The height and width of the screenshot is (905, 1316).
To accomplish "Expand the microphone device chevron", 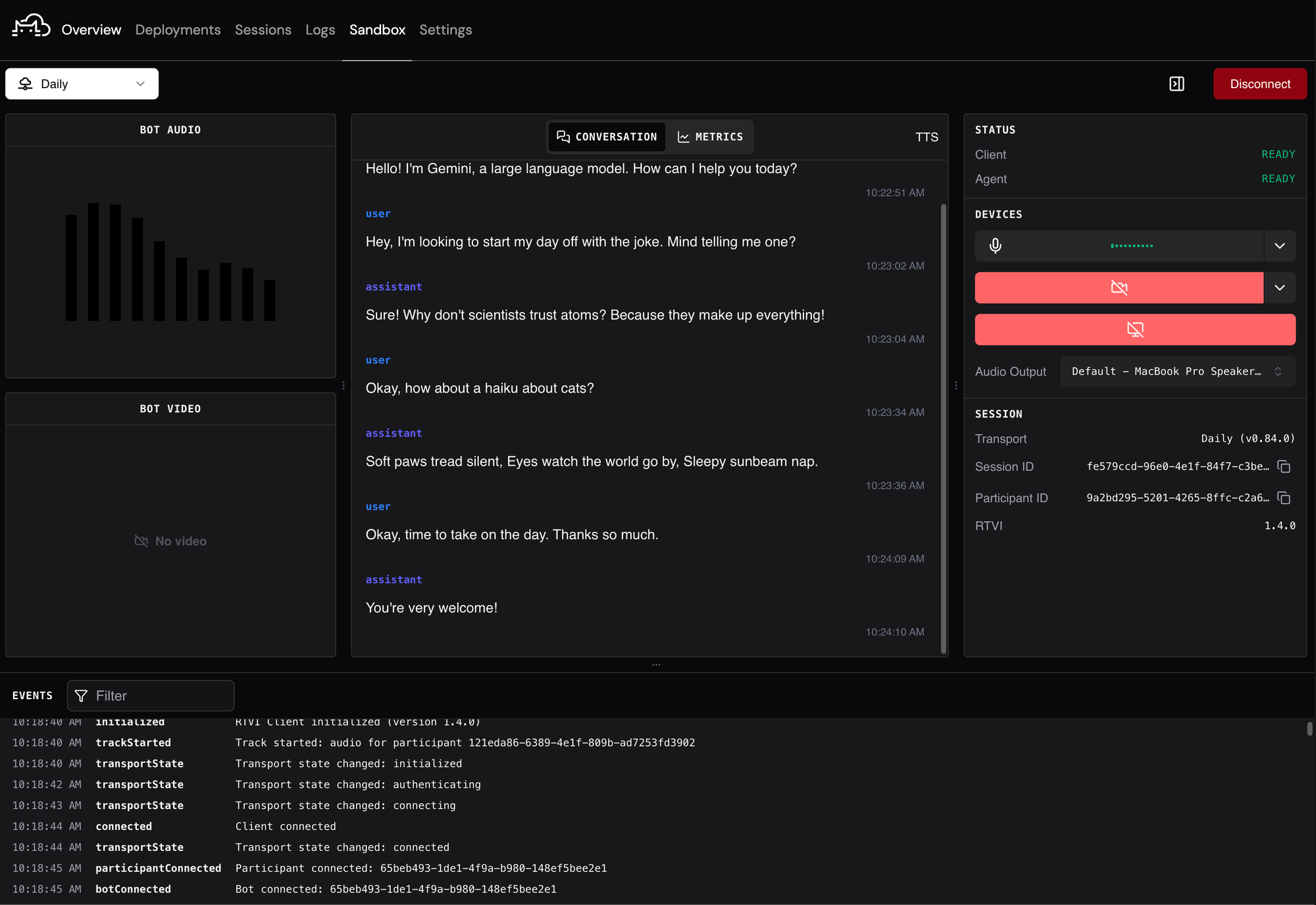I will click(1280, 246).
